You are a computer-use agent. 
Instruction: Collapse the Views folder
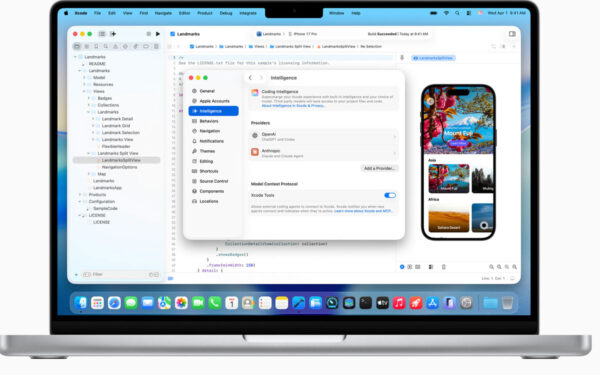tap(85, 91)
